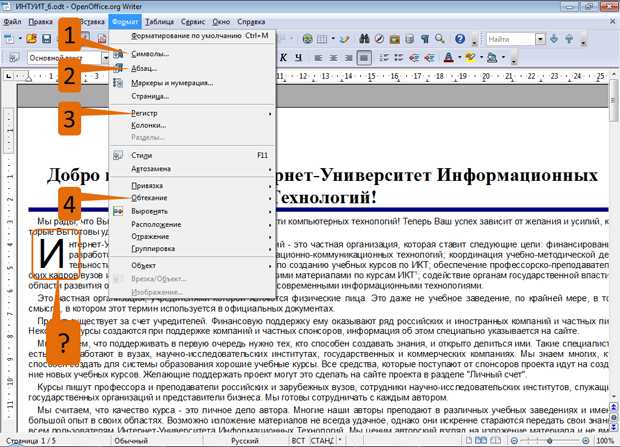Expand the Обтекание submenu
Screen dimensions: 620x447
point(192,198)
